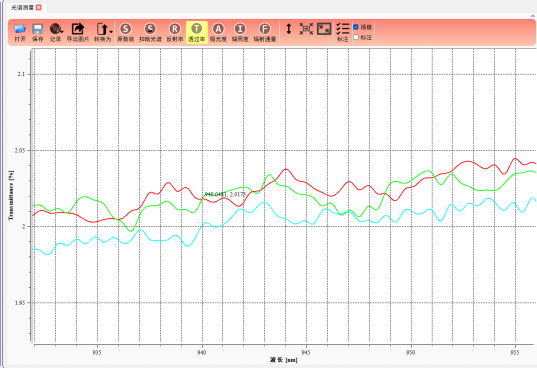
Task: Switch to reflectance mode R icon
Action: click(x=175, y=33)
